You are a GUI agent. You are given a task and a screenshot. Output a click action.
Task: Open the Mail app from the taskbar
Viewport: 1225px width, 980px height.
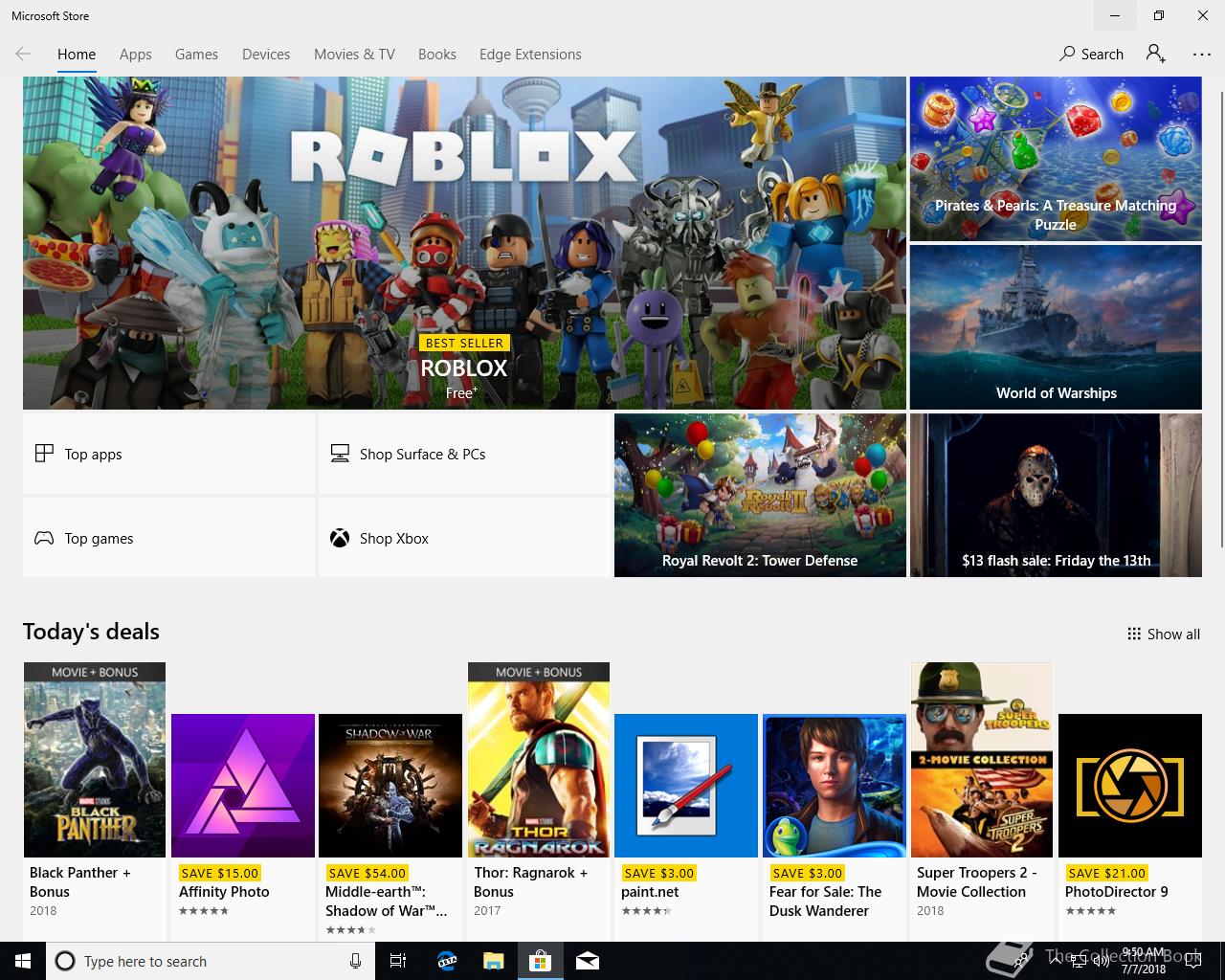click(588, 961)
